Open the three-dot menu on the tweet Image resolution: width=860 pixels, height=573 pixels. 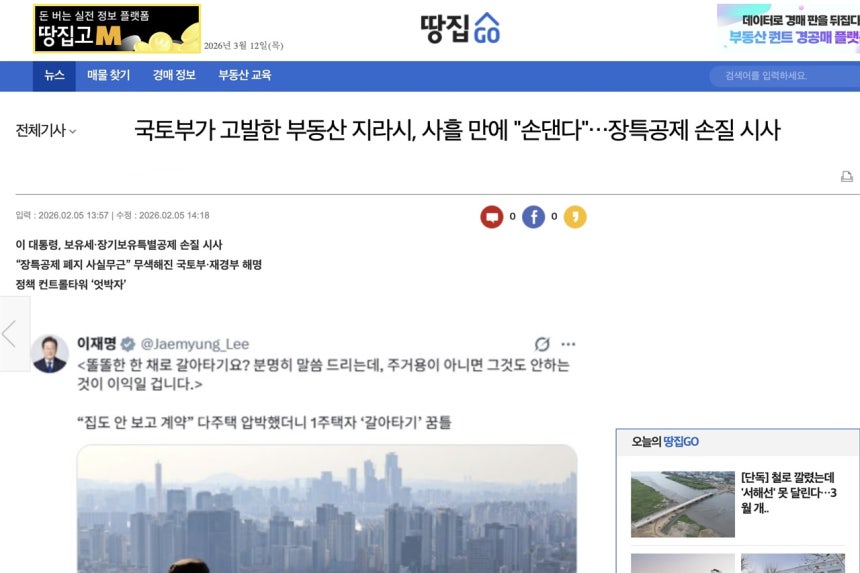tap(568, 344)
